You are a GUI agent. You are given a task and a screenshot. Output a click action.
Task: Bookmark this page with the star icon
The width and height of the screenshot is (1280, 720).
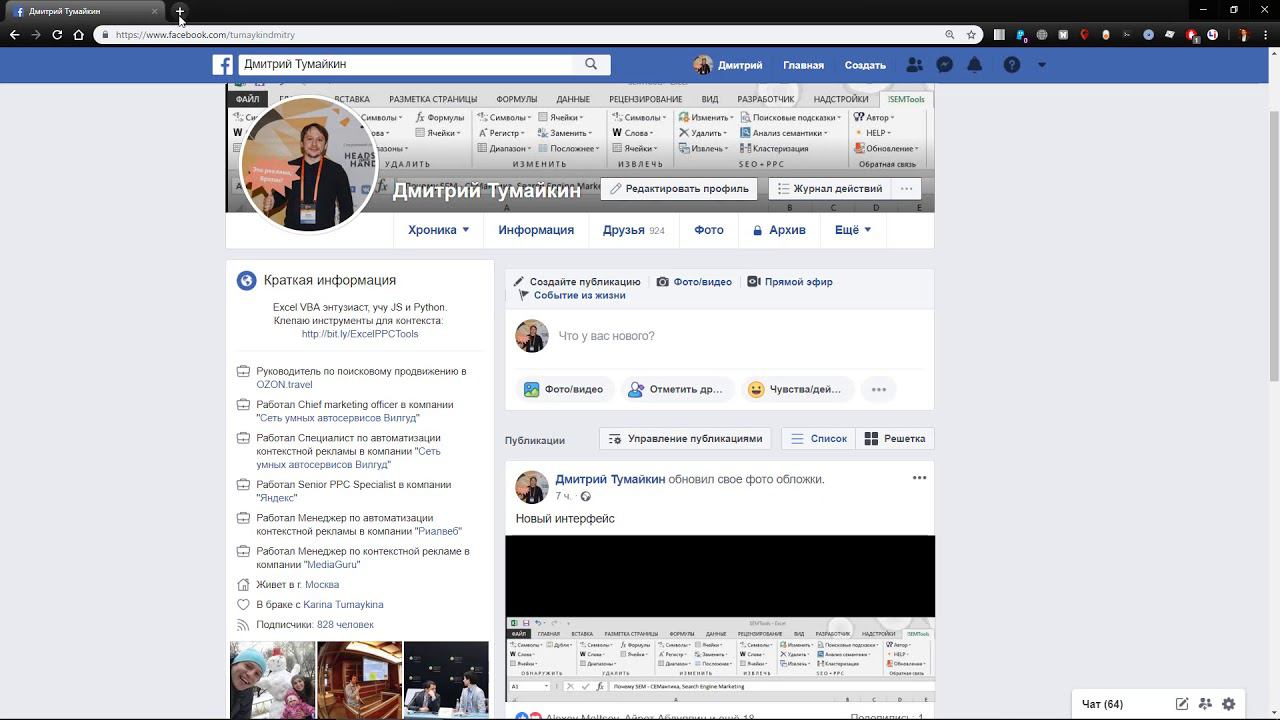tap(971, 35)
